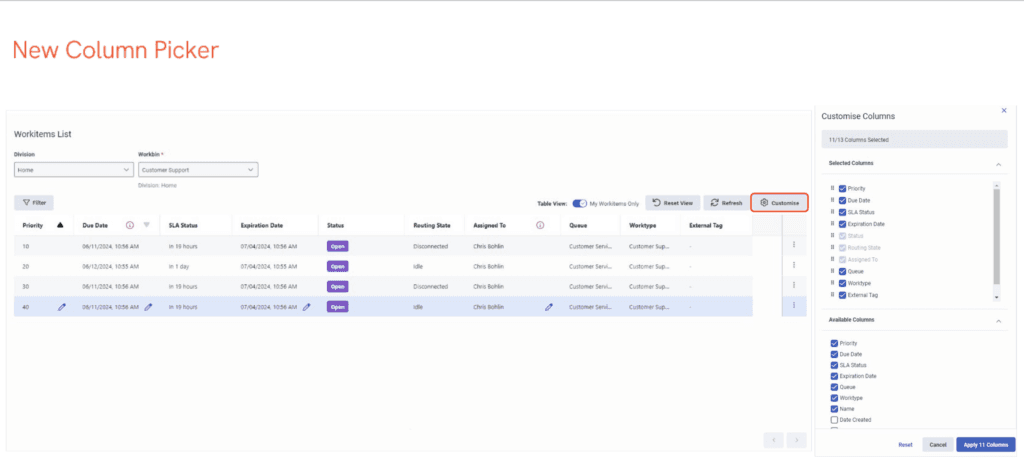
Task: Open the Workbin dropdown
Action: (x=197, y=170)
